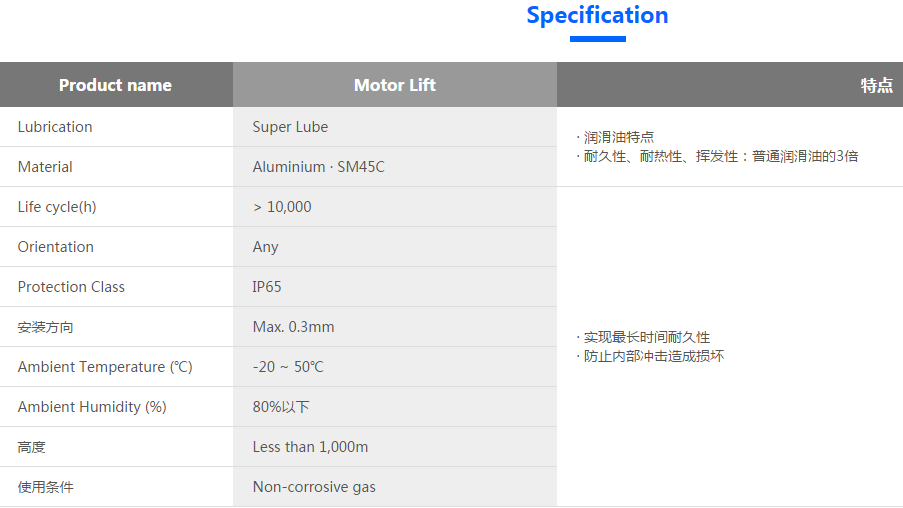Click the Less than 1,000m value
The width and height of the screenshot is (903, 508).
[x=310, y=447]
